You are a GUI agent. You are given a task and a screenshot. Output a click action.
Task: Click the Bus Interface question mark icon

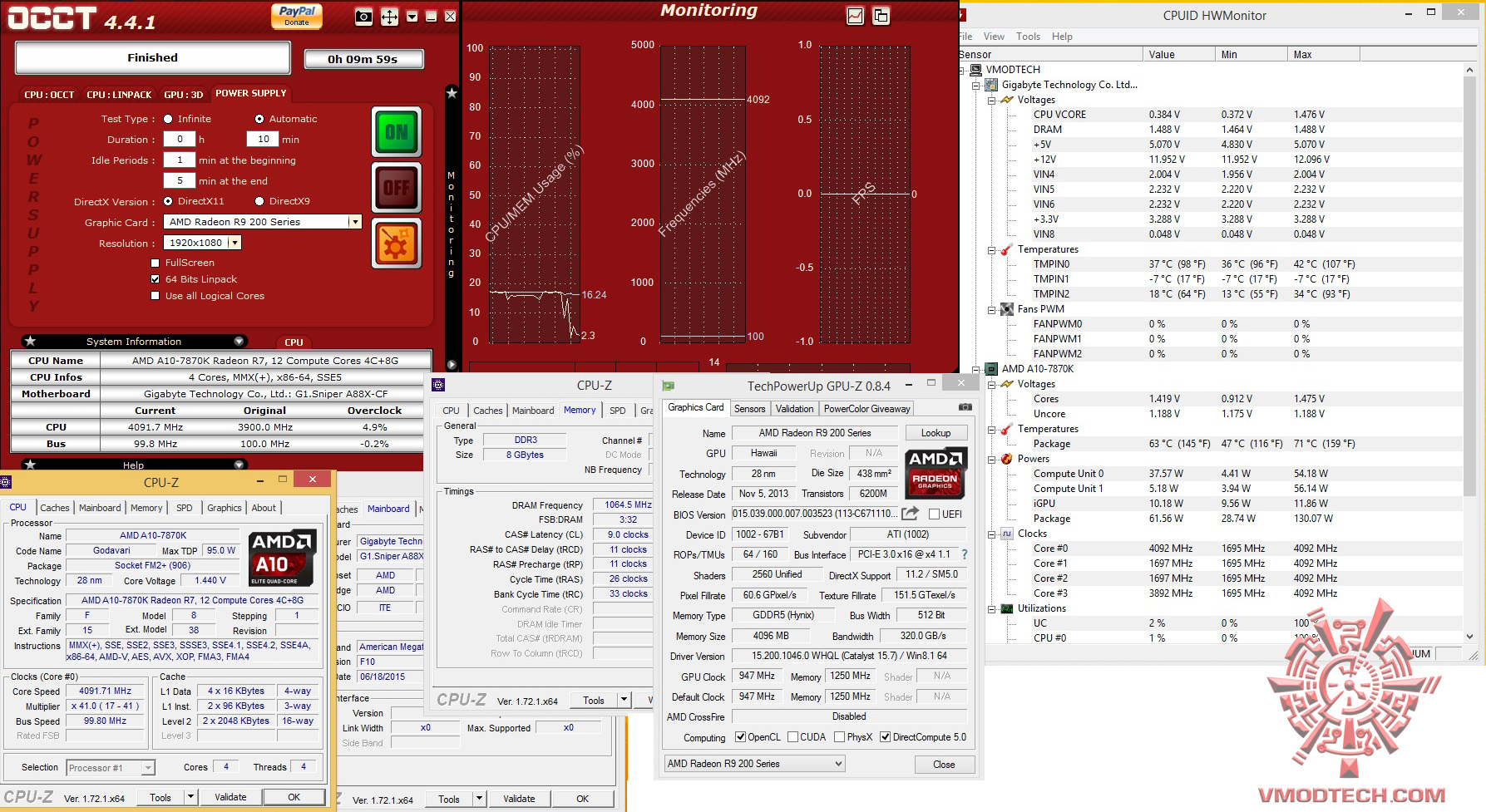point(965,554)
